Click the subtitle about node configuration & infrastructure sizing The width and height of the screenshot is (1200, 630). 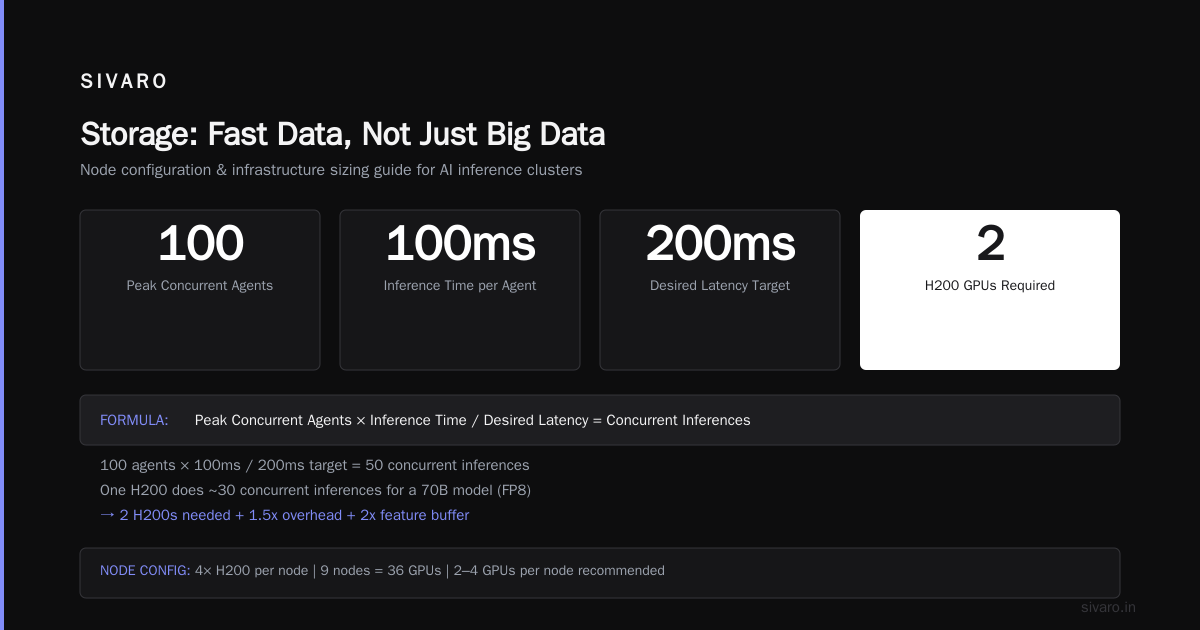[x=331, y=170]
